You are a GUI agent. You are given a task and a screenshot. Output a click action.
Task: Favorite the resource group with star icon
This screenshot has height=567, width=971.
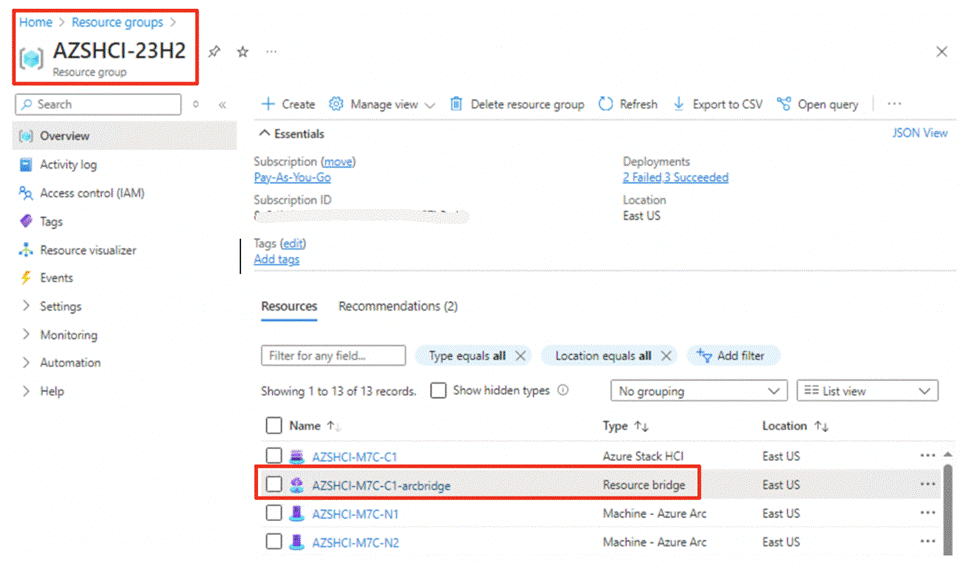(242, 52)
